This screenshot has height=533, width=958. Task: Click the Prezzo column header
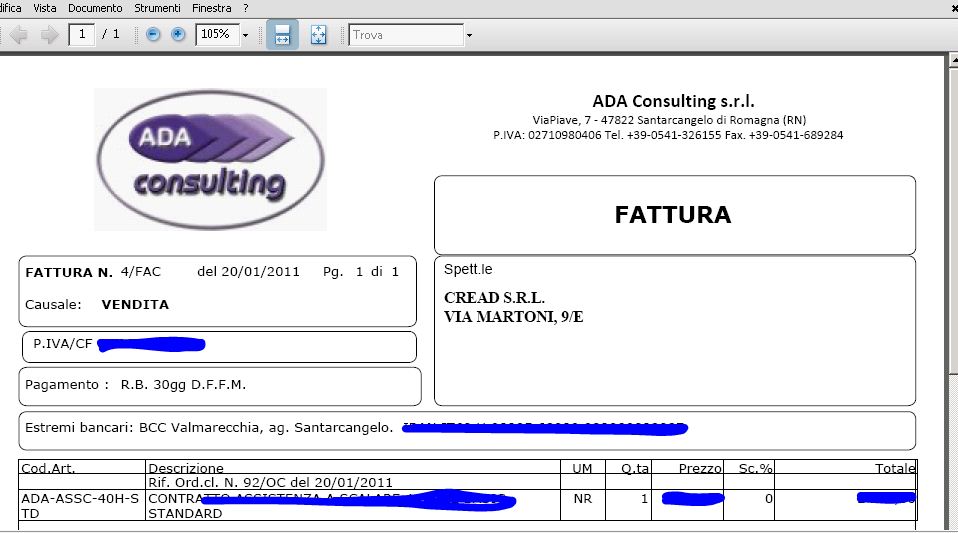700,468
